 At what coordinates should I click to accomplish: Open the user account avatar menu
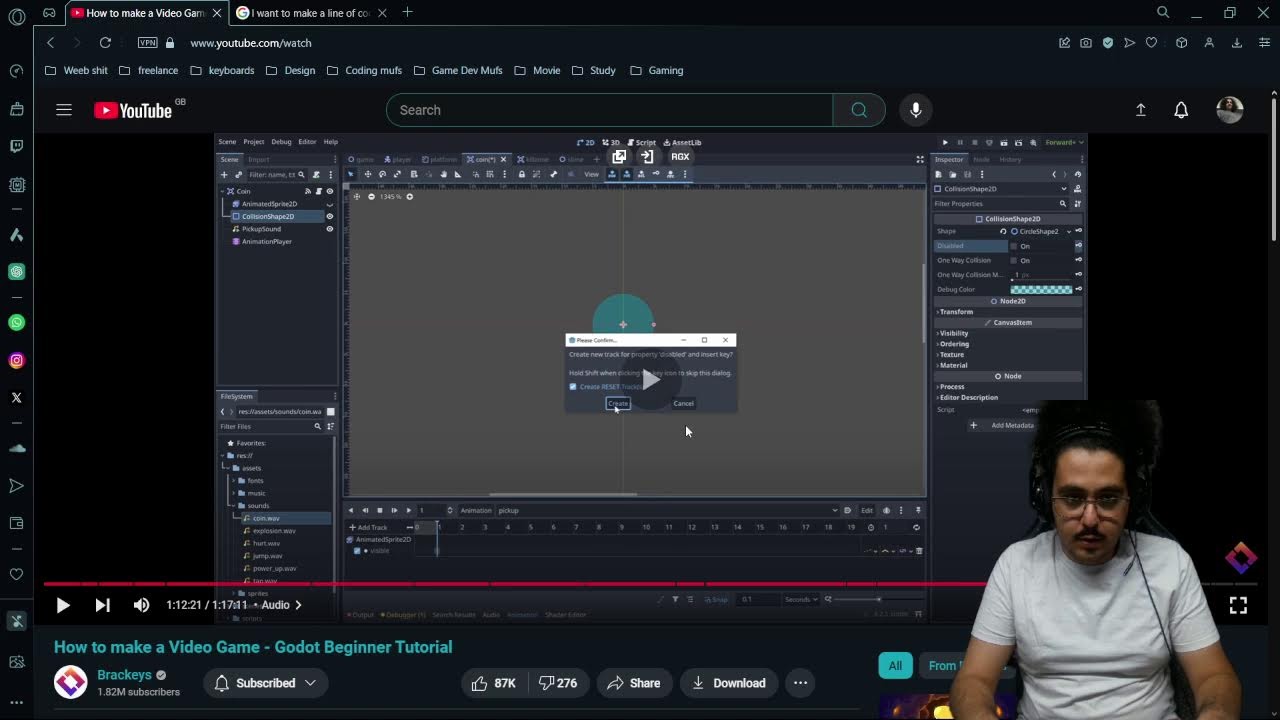pyautogui.click(x=1230, y=110)
